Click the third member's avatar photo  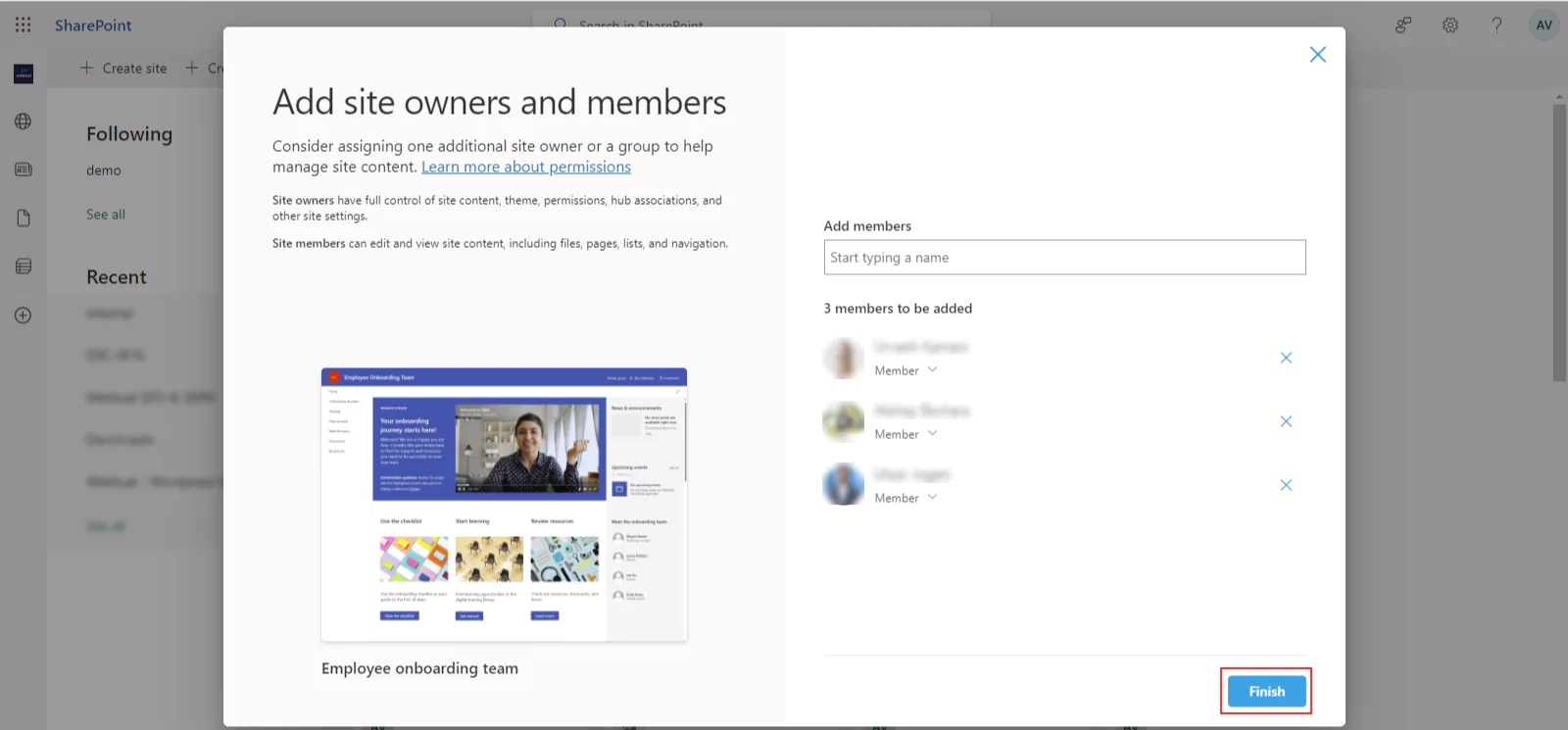tap(843, 485)
